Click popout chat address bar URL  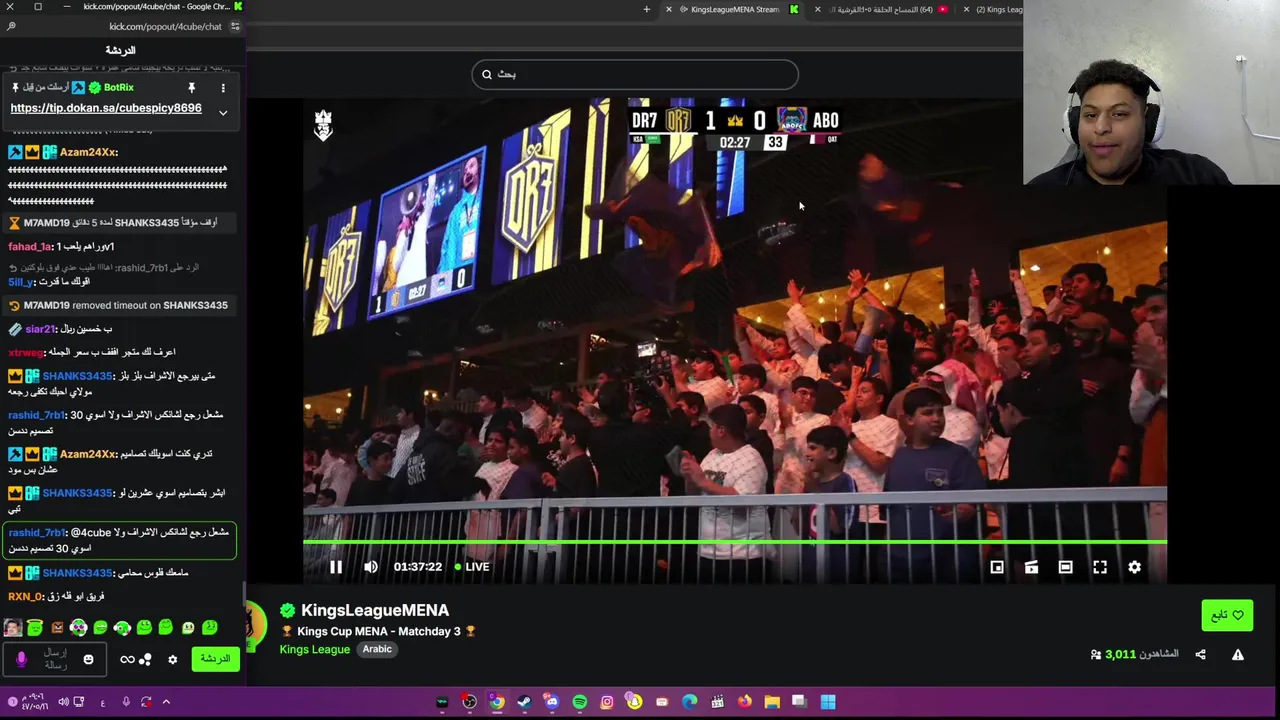click(x=165, y=27)
